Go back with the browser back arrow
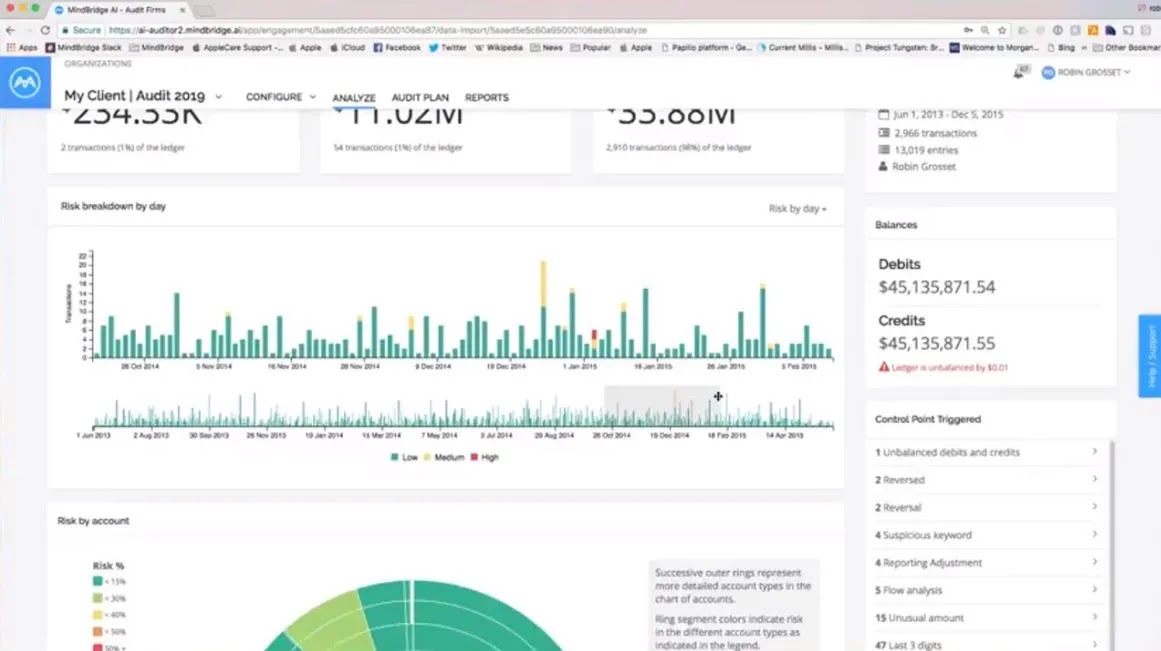 [x=10, y=30]
